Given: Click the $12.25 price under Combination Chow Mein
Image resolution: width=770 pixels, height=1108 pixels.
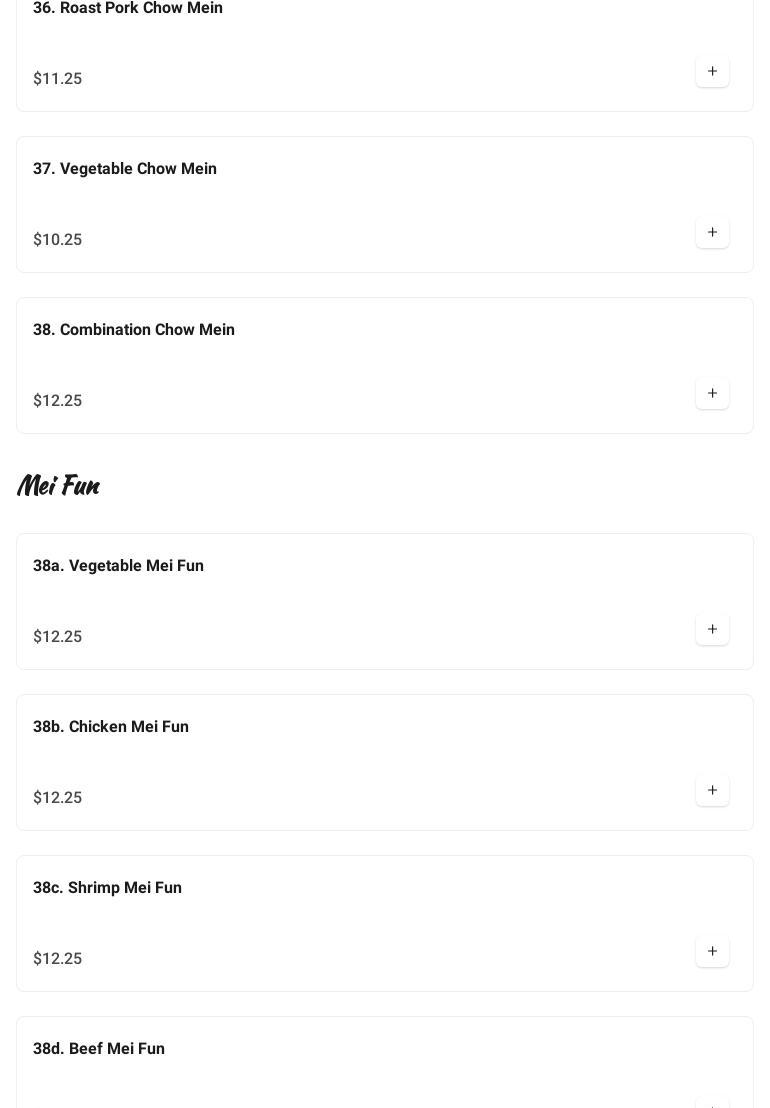Looking at the screenshot, I should pos(58,401).
